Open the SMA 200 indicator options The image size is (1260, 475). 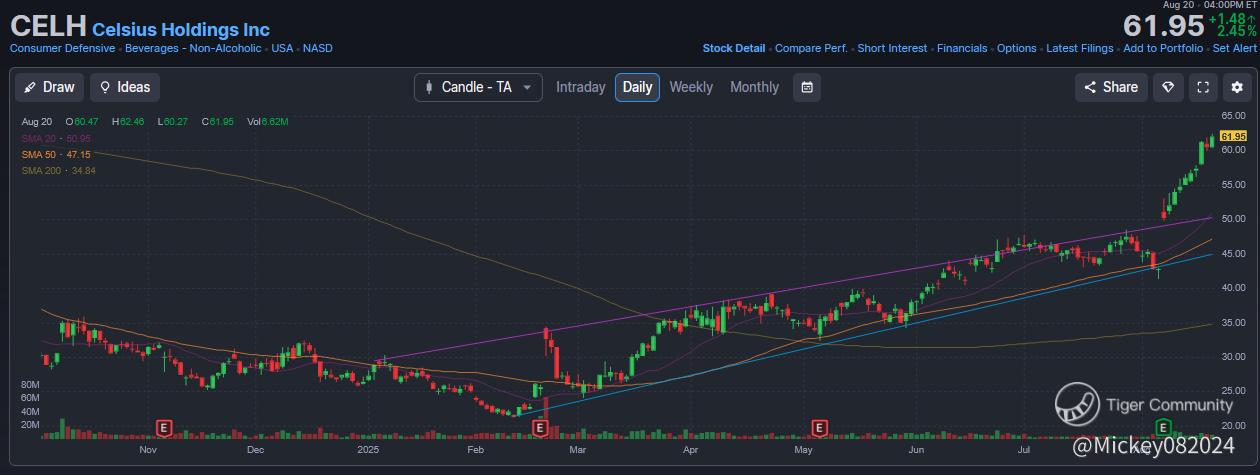click(x=58, y=171)
